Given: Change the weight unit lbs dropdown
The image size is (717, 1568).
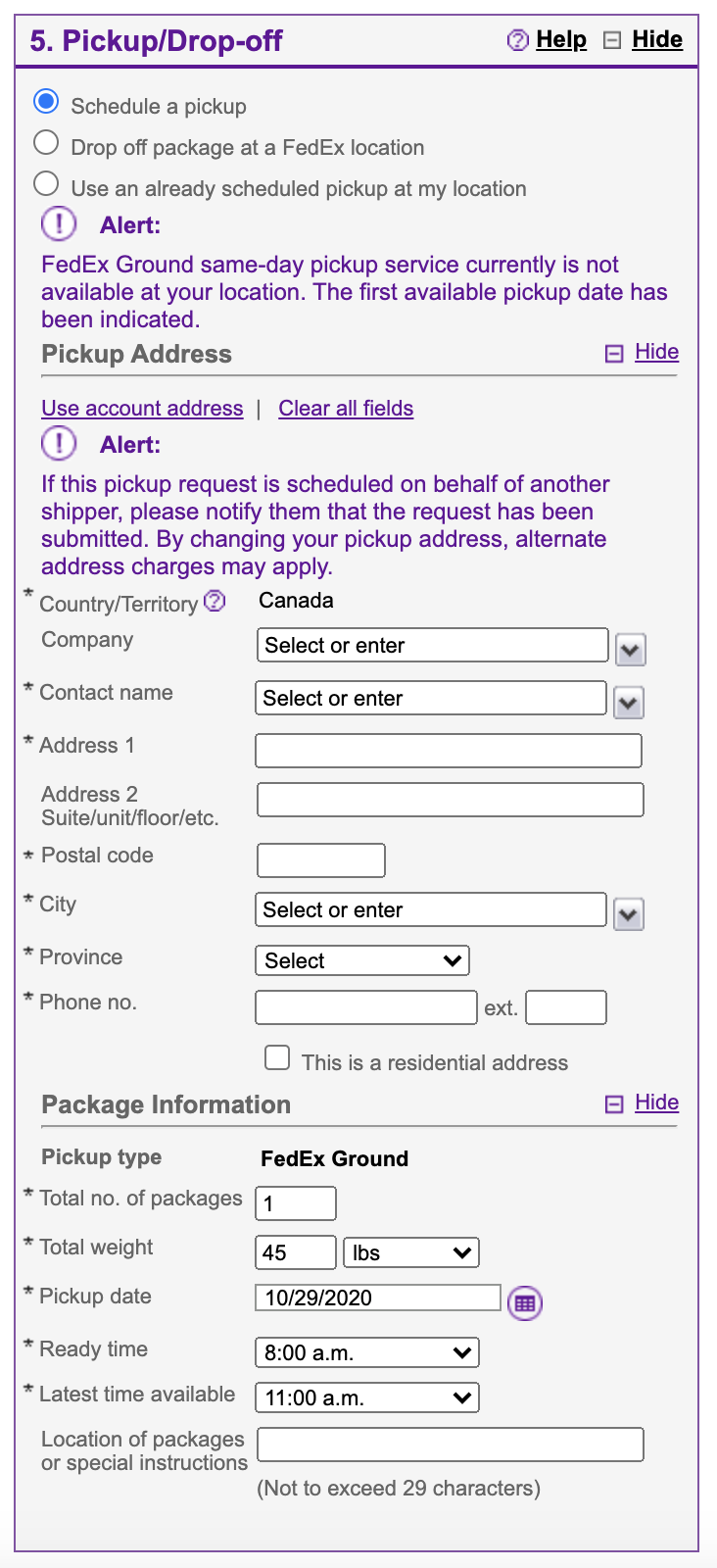Looking at the screenshot, I should pos(410,1252).
